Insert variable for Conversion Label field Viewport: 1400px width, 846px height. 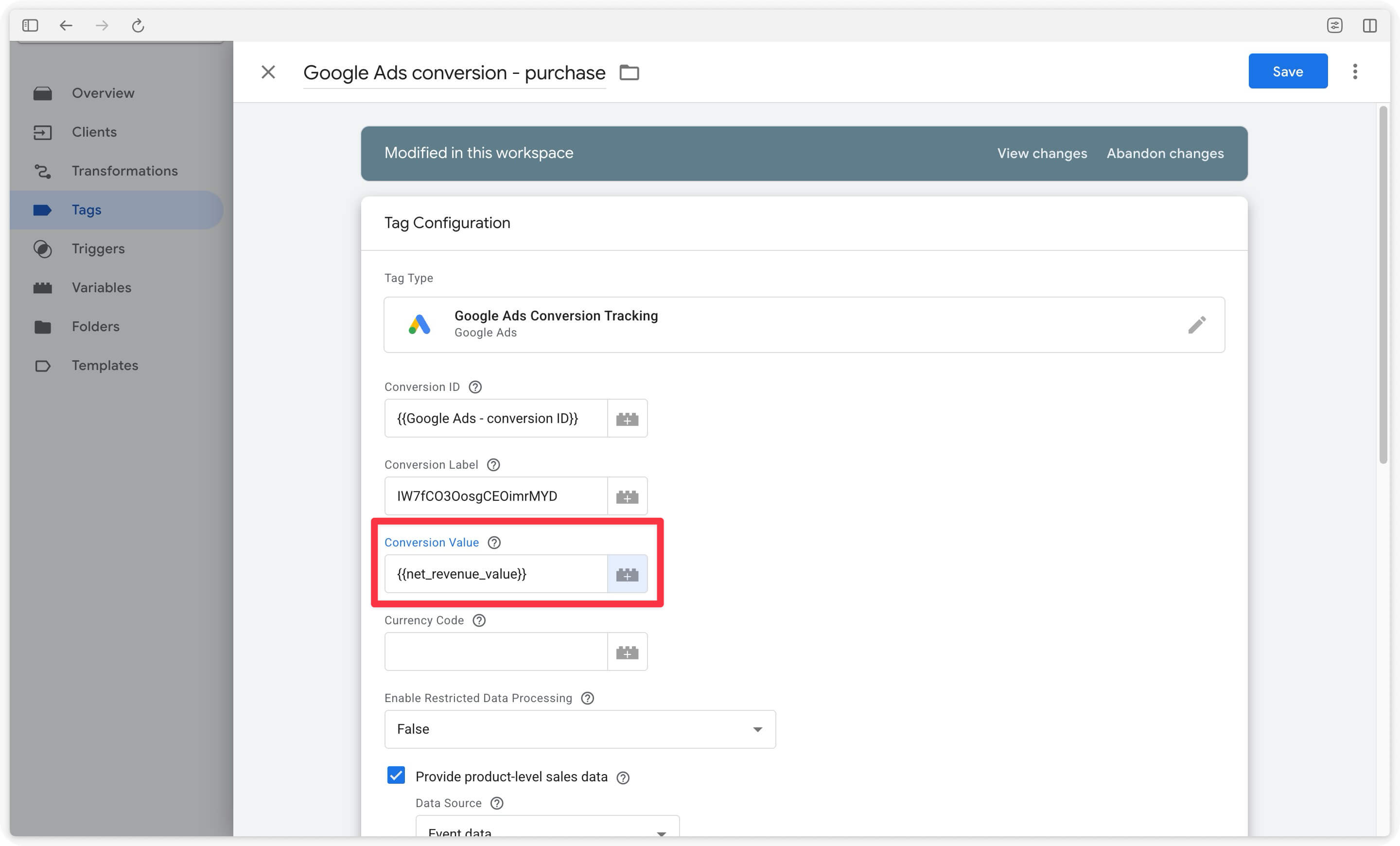coord(627,496)
